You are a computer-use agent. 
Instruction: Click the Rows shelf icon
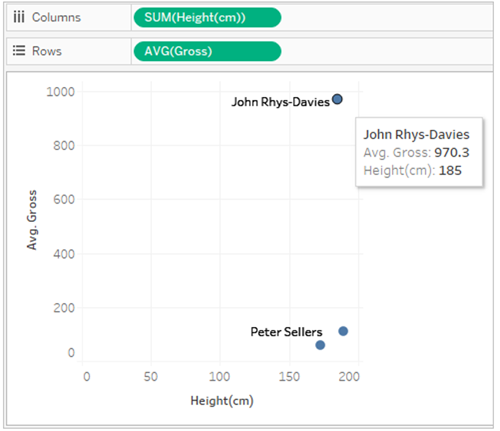[x=19, y=51]
